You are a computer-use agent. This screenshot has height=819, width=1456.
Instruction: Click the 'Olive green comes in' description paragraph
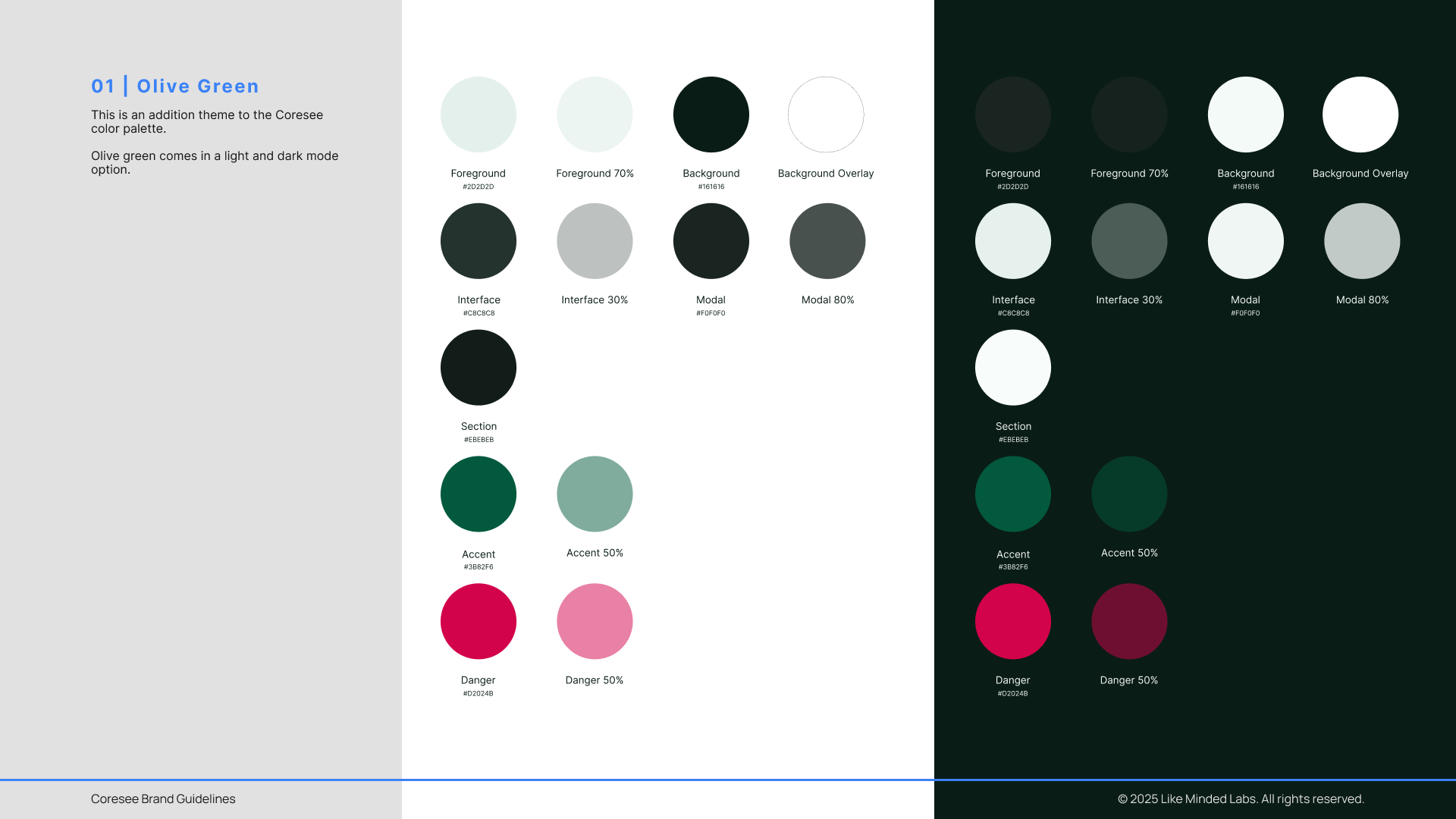pos(215,162)
